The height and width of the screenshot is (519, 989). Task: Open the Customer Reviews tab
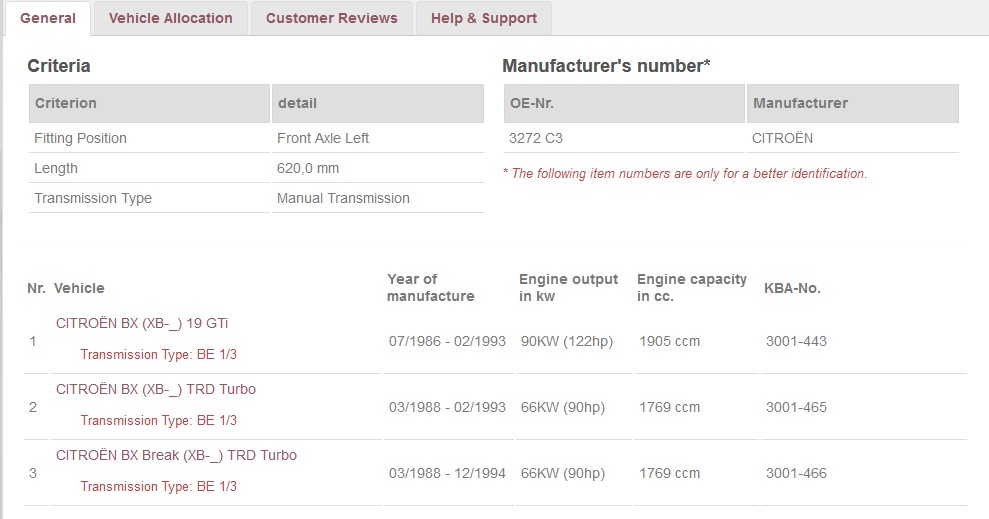pyautogui.click(x=332, y=18)
